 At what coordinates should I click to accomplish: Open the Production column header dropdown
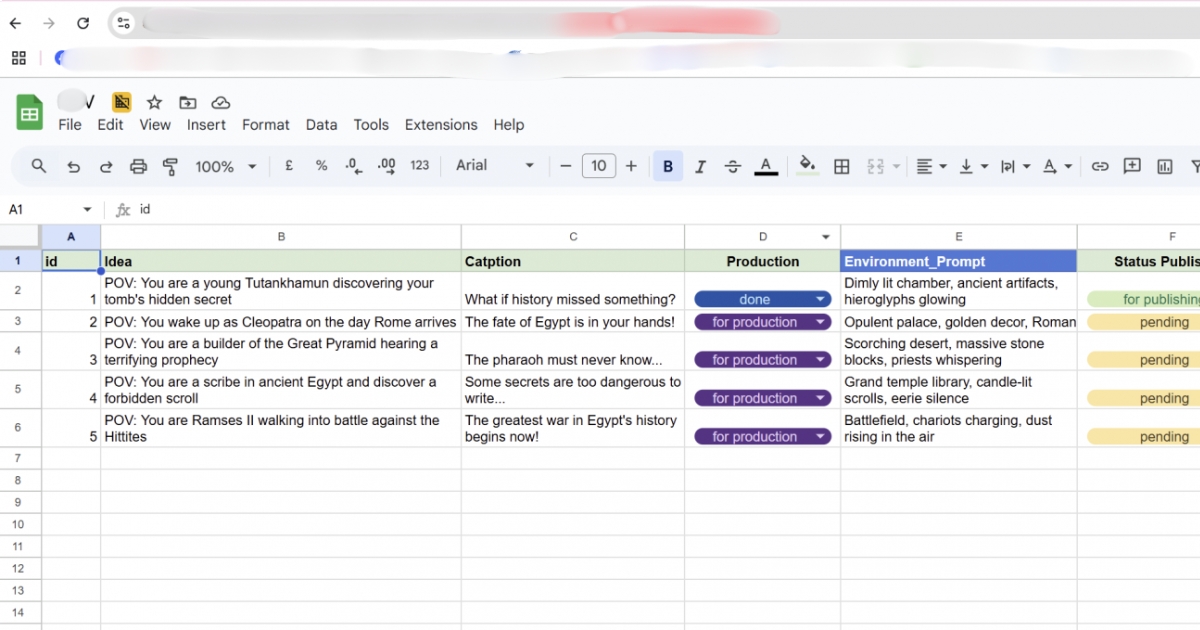coord(828,236)
